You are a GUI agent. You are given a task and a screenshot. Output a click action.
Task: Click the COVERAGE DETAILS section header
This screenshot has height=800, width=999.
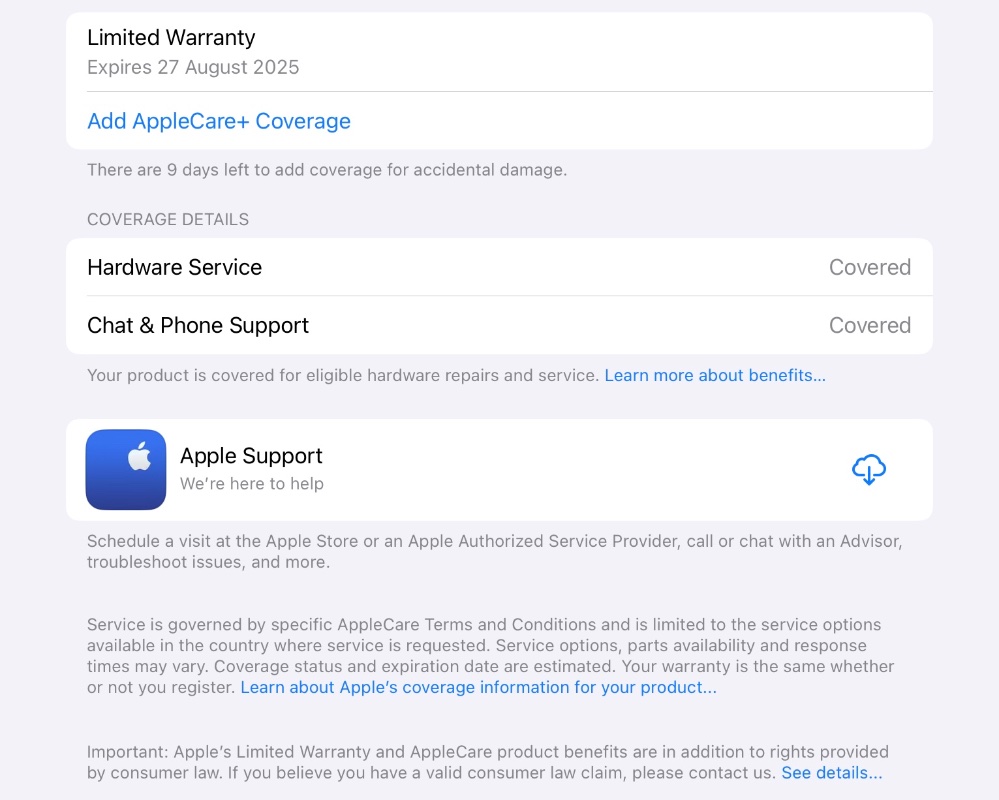click(x=168, y=219)
